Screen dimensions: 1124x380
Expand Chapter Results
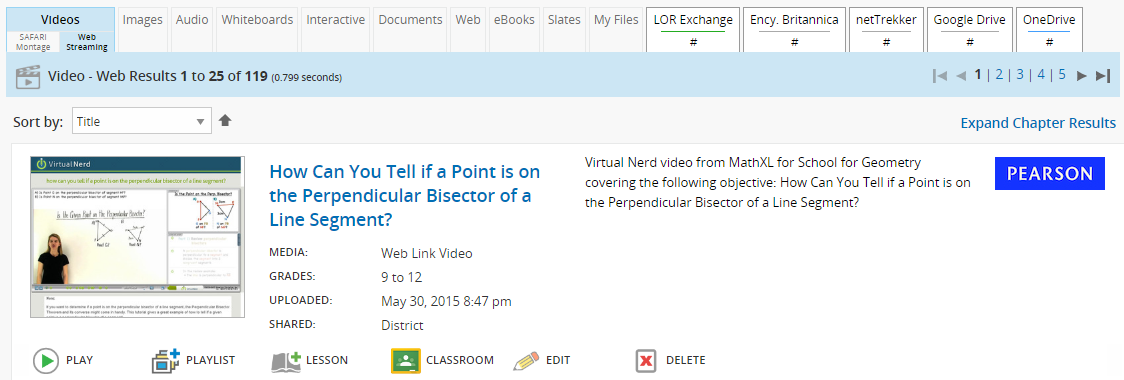[1038, 123]
